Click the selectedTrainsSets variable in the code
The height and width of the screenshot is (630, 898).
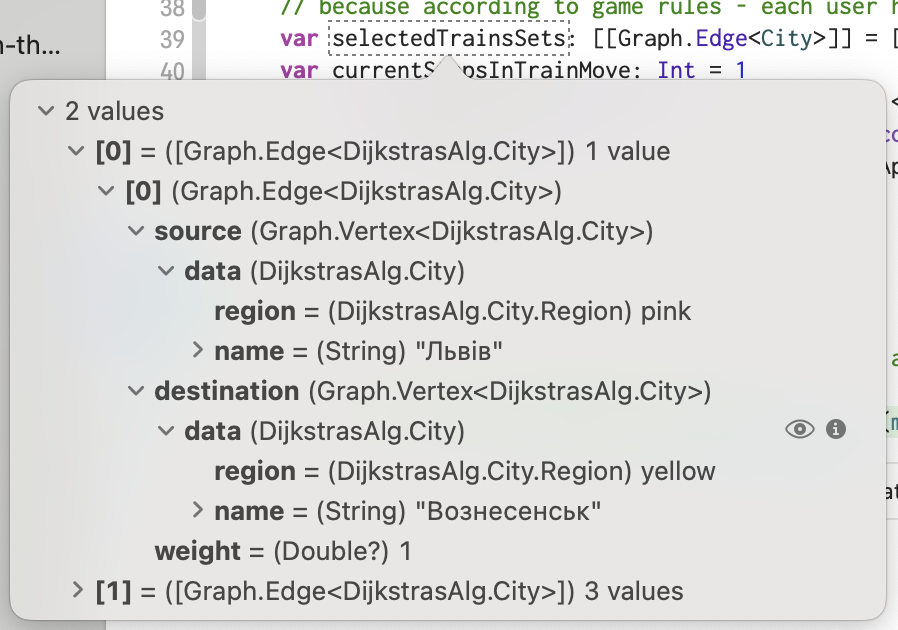449,38
